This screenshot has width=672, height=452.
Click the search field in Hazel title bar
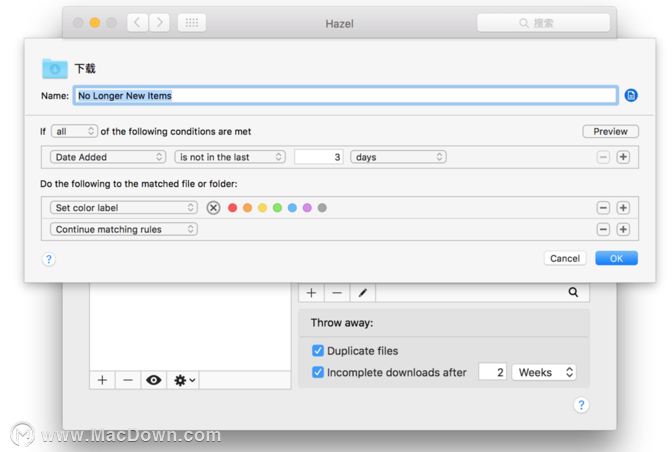(543, 23)
